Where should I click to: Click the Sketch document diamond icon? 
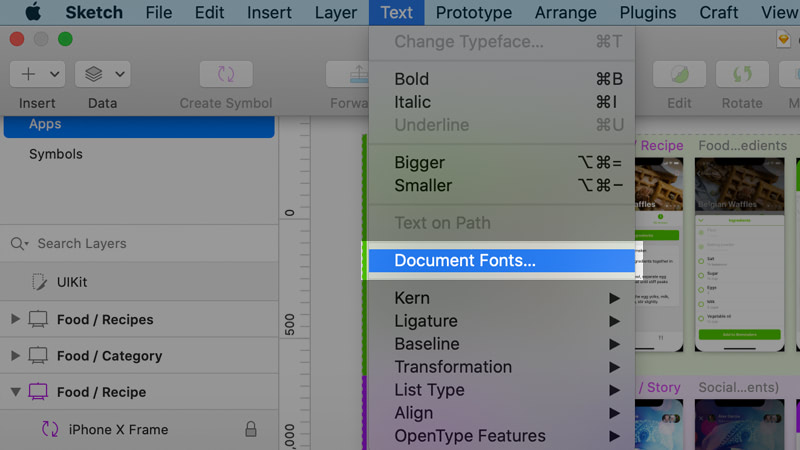(x=783, y=39)
